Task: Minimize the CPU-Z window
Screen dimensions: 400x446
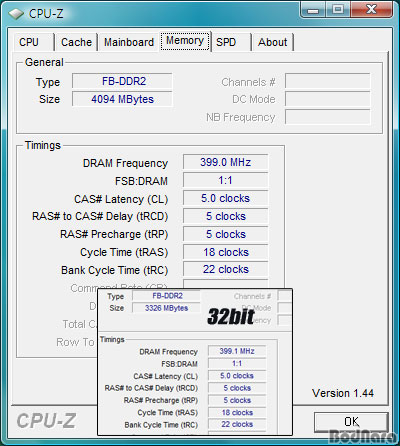Action: (x=313, y=10)
